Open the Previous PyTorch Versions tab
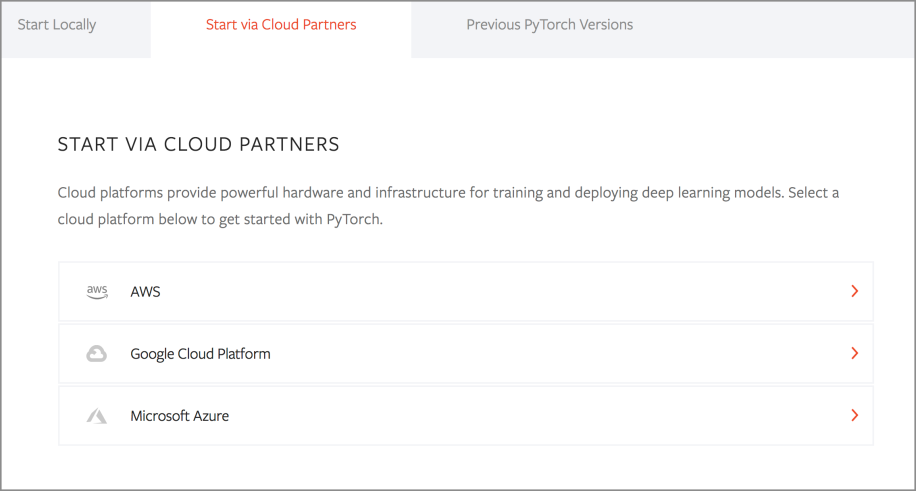Screen dimensions: 916x491 549,25
